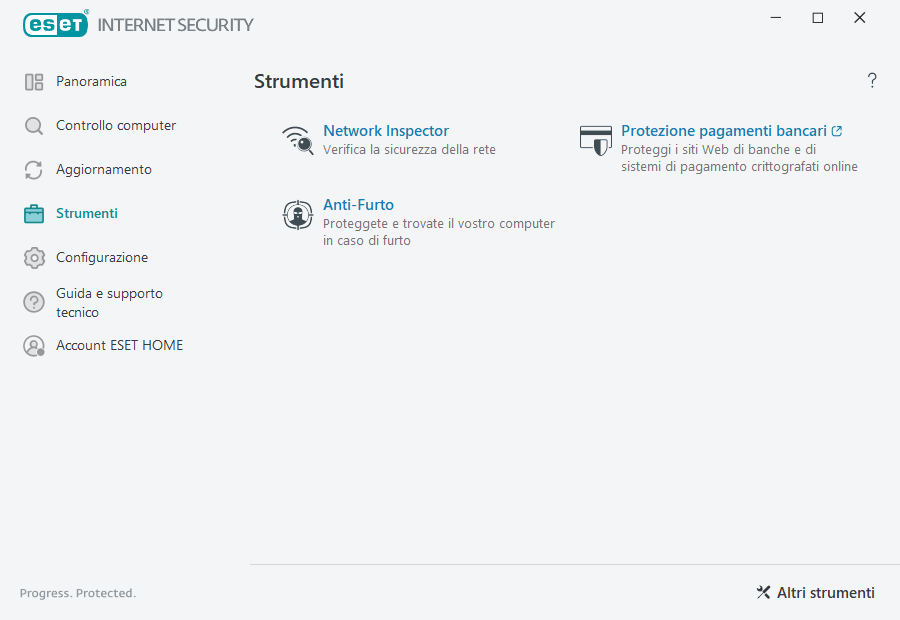Click the Panoramica sidebar icon
Image resolution: width=900 pixels, height=620 pixels.
tap(34, 81)
